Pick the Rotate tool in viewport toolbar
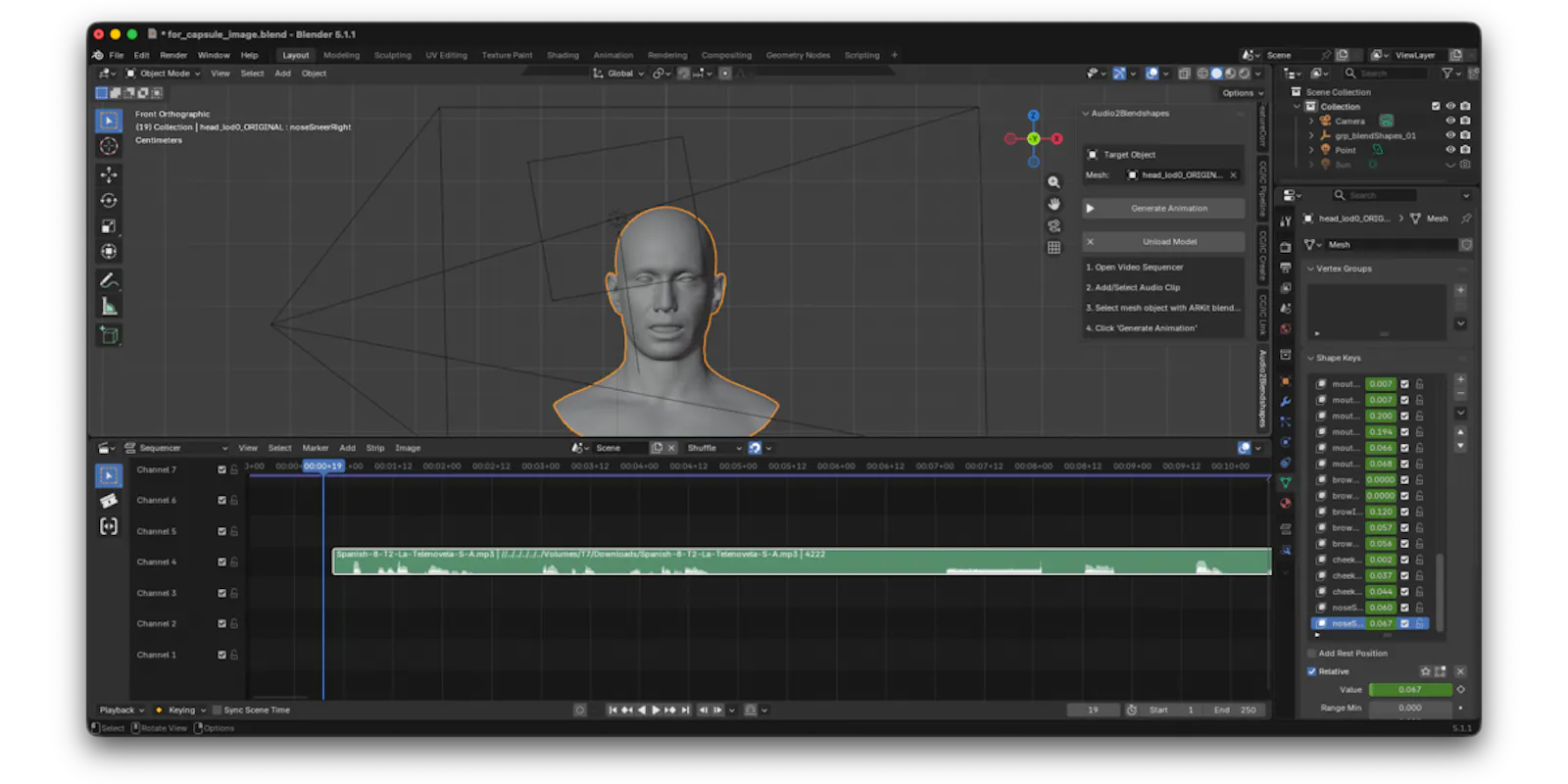This screenshot has width=1568, height=784. (109, 200)
